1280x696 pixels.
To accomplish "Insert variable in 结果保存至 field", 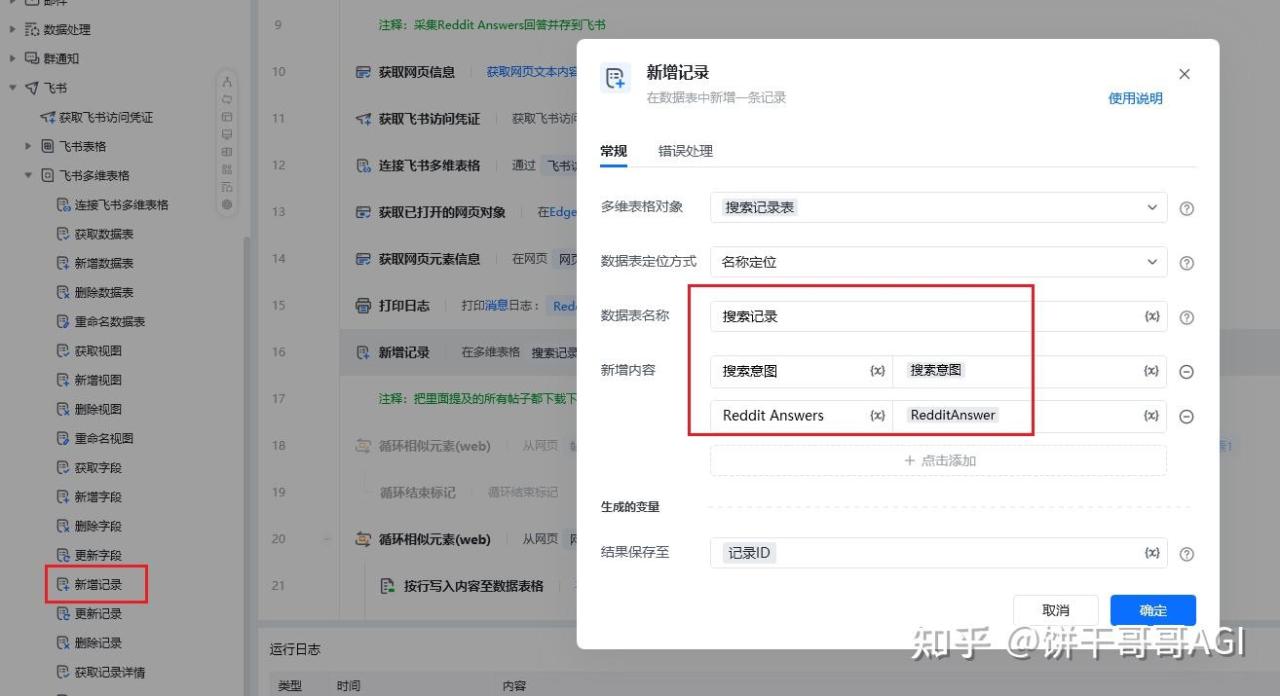I will [1152, 553].
